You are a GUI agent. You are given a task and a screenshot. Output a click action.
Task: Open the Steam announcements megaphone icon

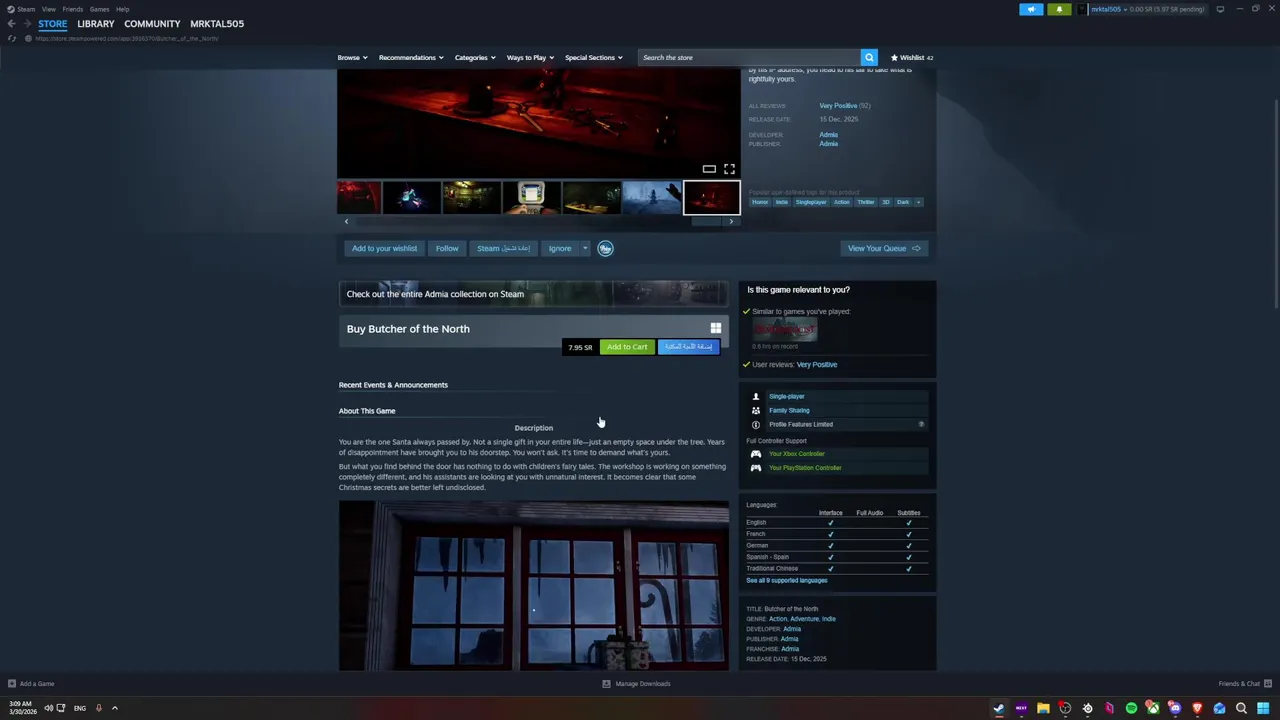[1031, 9]
